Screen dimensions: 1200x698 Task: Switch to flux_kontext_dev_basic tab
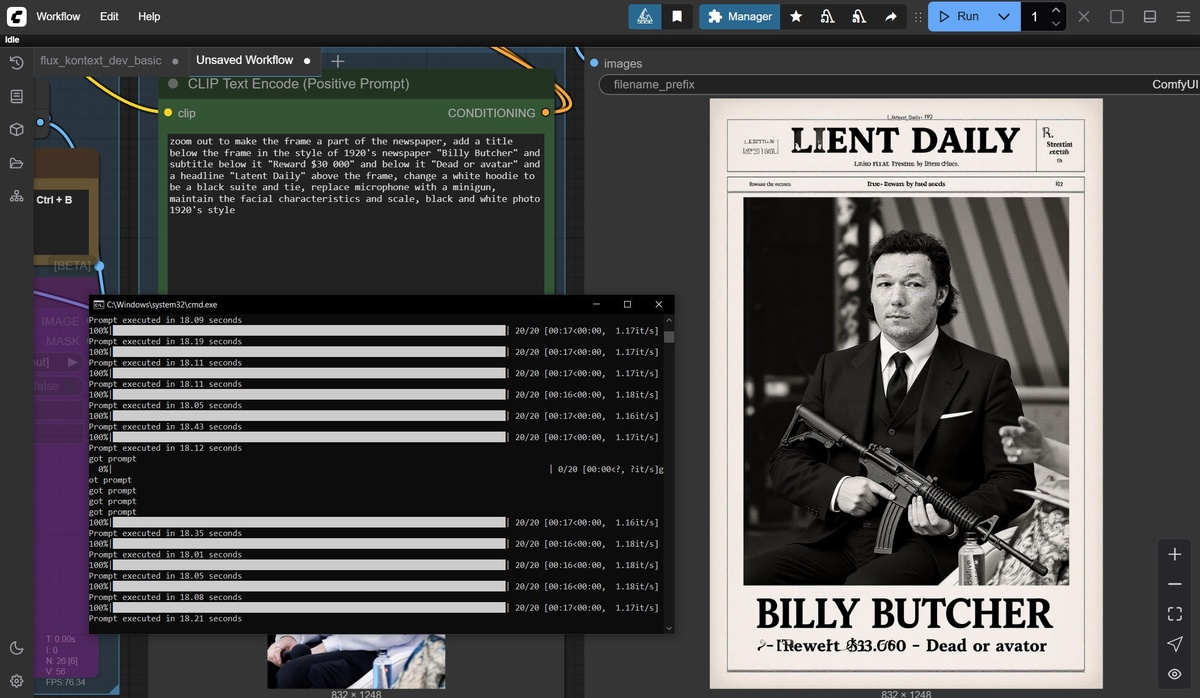point(100,60)
